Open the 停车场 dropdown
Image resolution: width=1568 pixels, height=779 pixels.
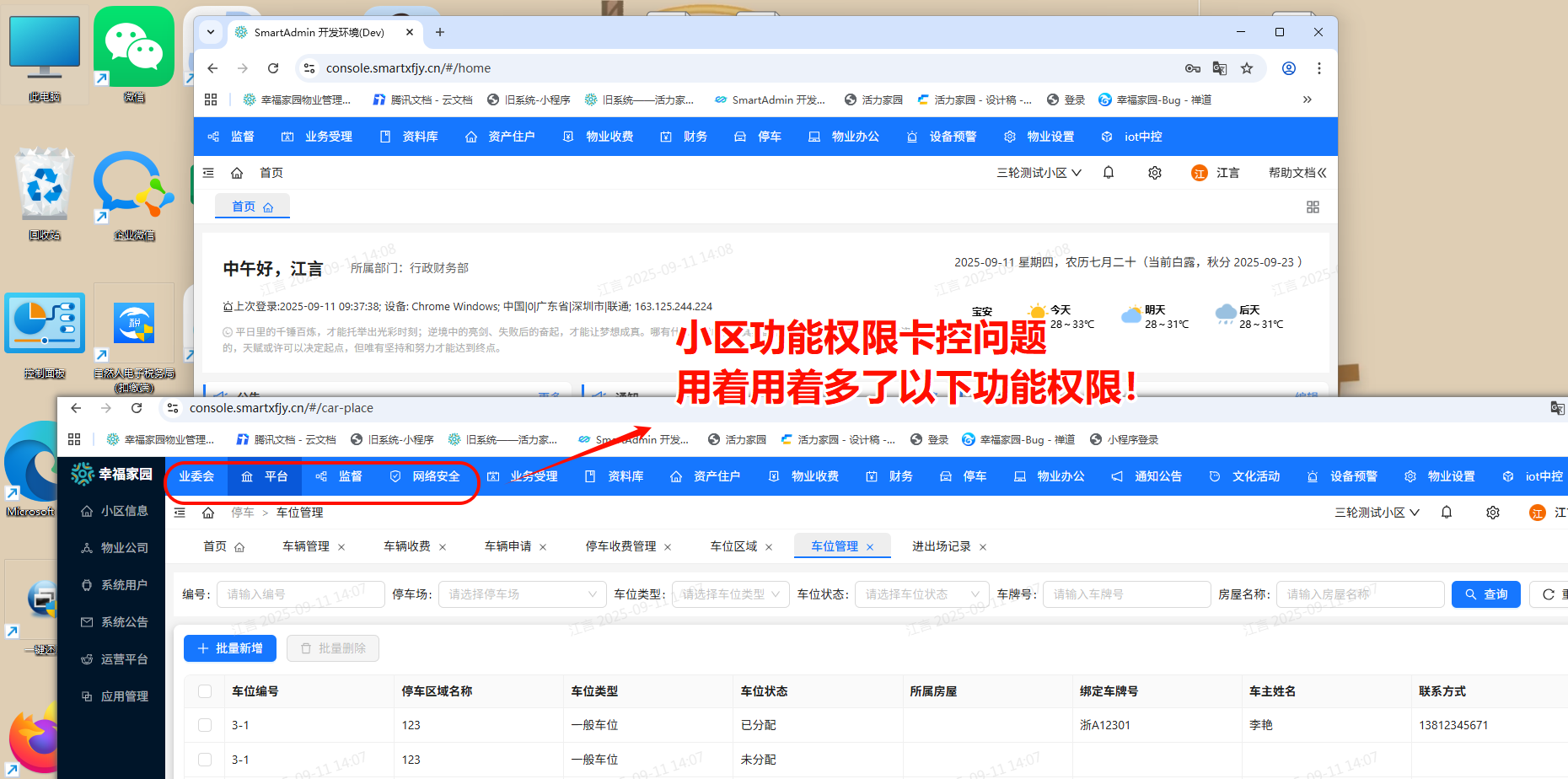[522, 594]
